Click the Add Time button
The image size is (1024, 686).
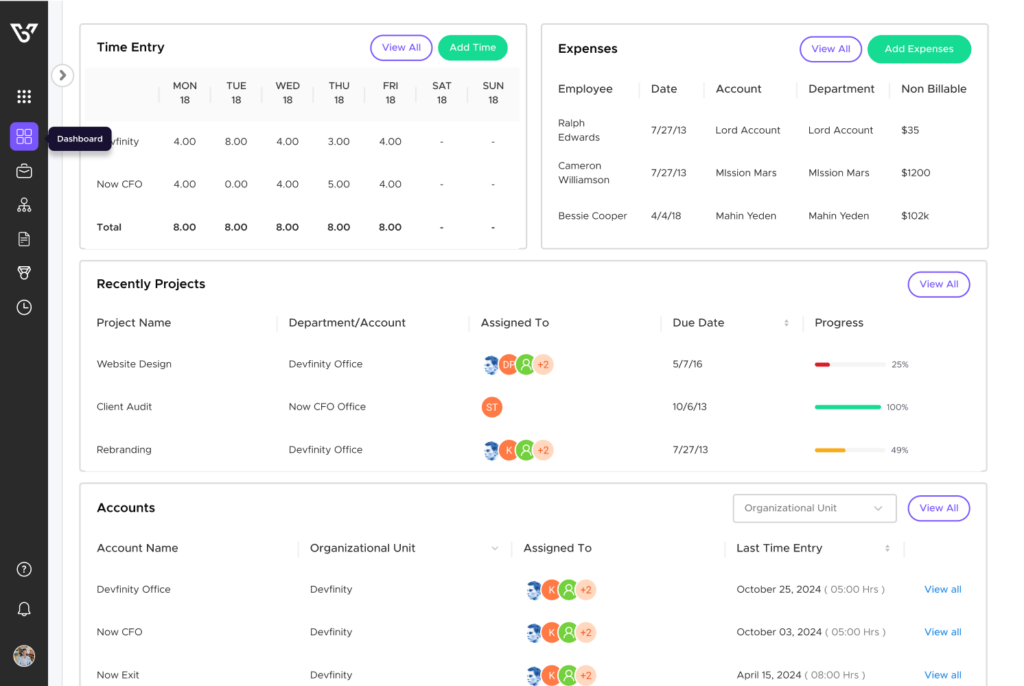click(472, 47)
